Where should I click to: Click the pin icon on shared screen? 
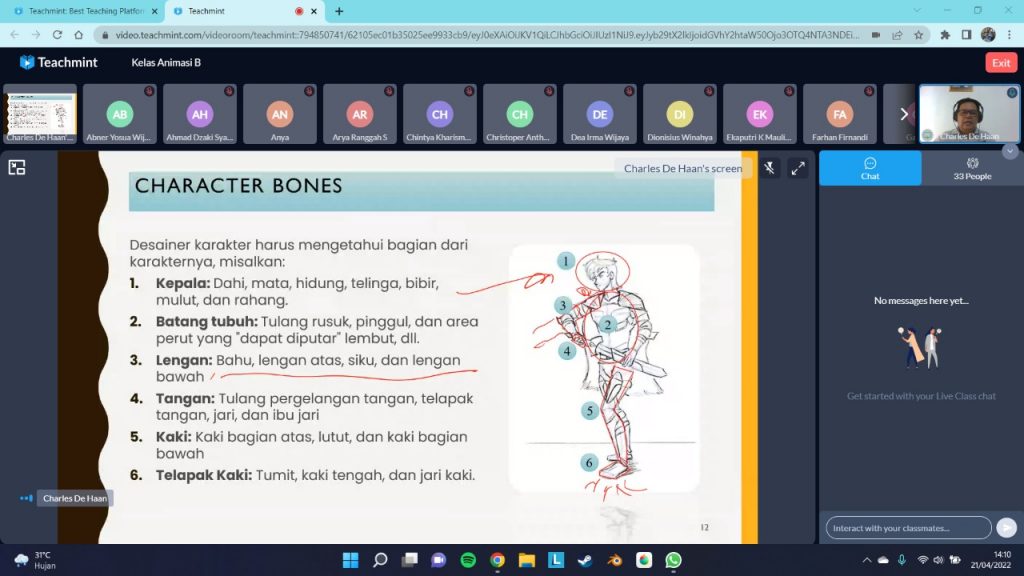click(x=769, y=169)
